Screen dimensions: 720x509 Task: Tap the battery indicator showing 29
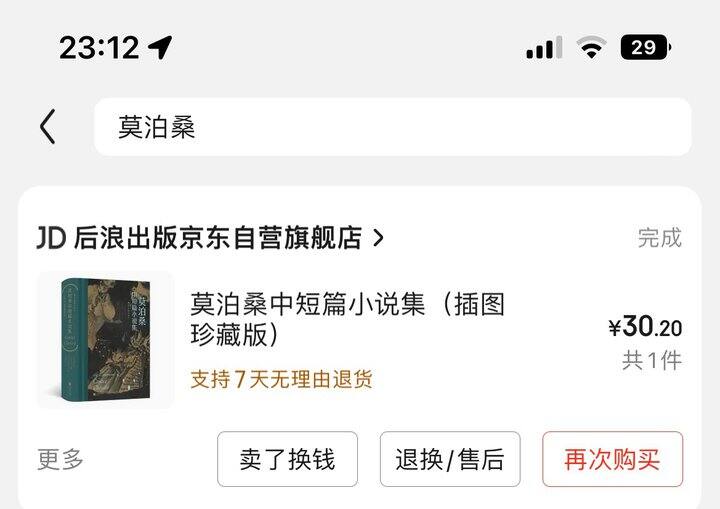coord(646,47)
